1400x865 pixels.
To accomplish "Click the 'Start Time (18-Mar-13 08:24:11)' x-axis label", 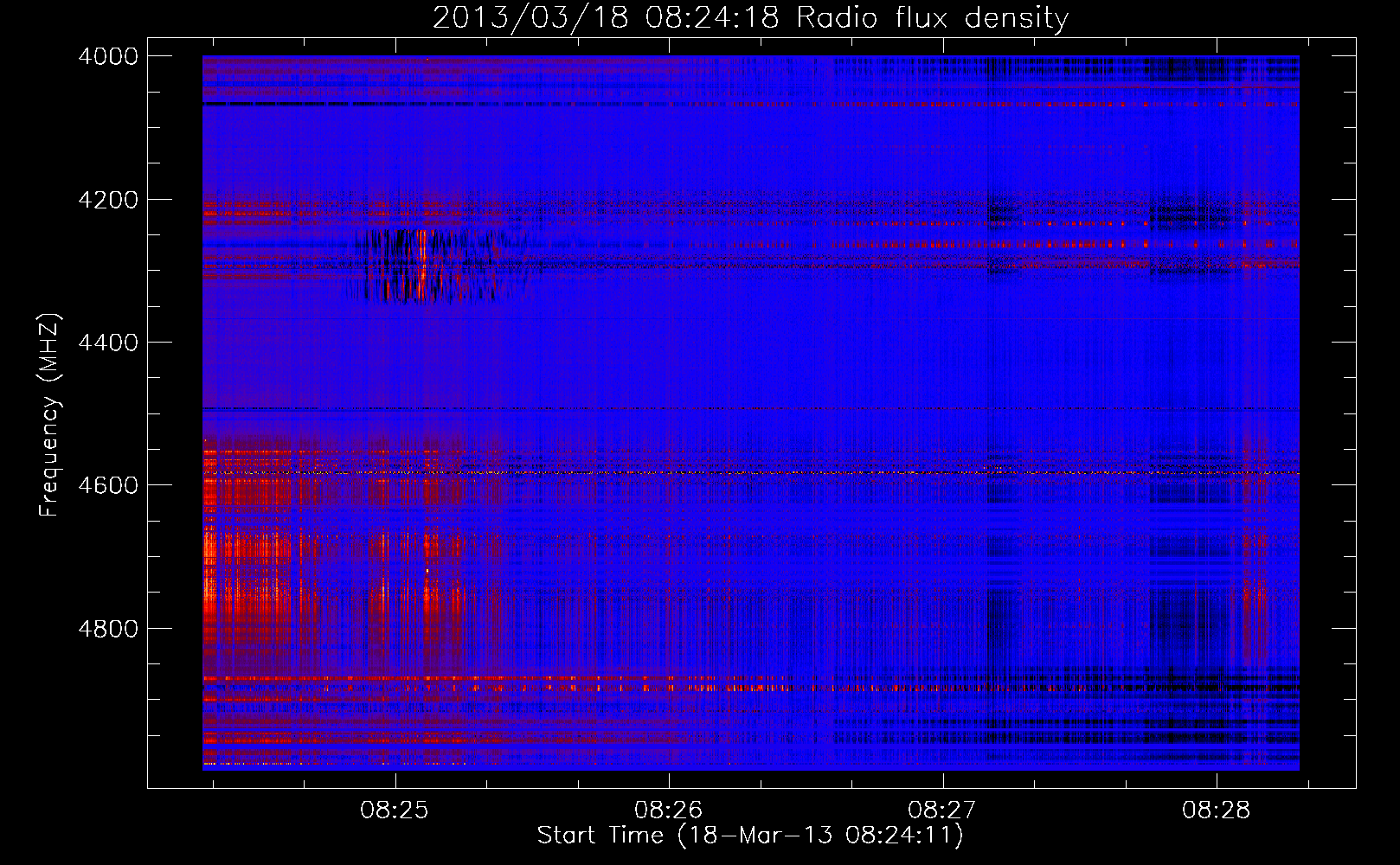I will coord(749,836).
